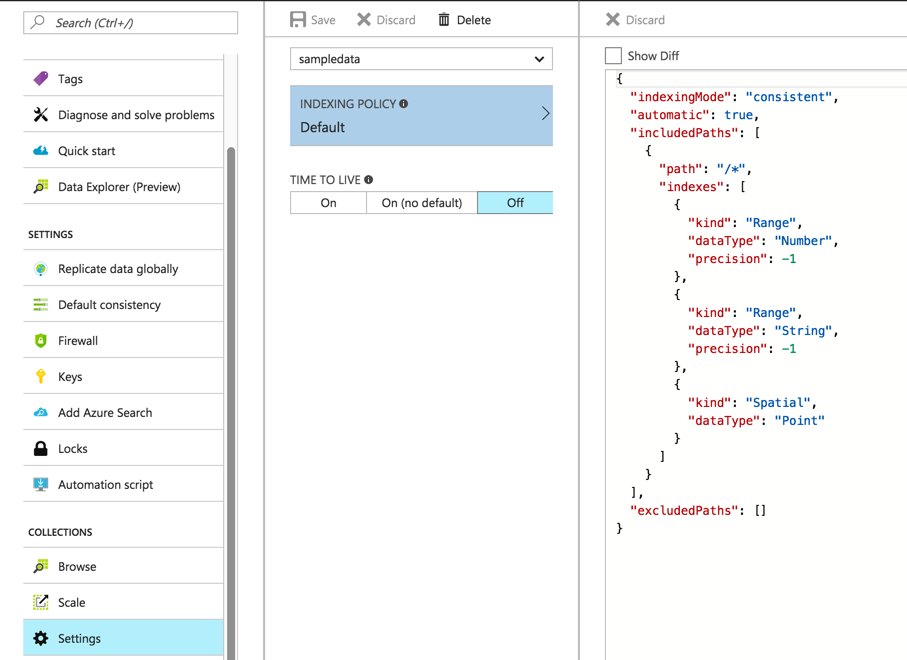Viewport: 907px width, 660px height.
Task: Go to Quick start
Action: (123, 150)
